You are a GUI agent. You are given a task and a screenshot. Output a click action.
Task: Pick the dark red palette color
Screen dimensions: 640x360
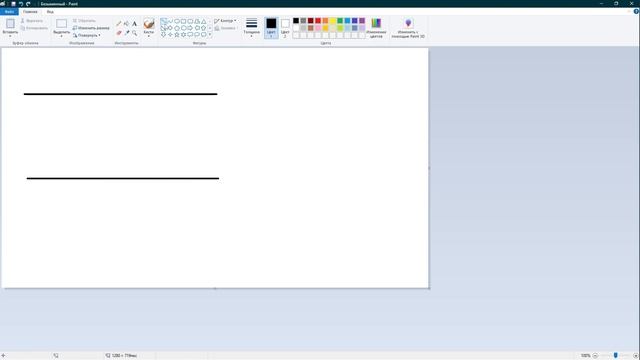(311, 20)
